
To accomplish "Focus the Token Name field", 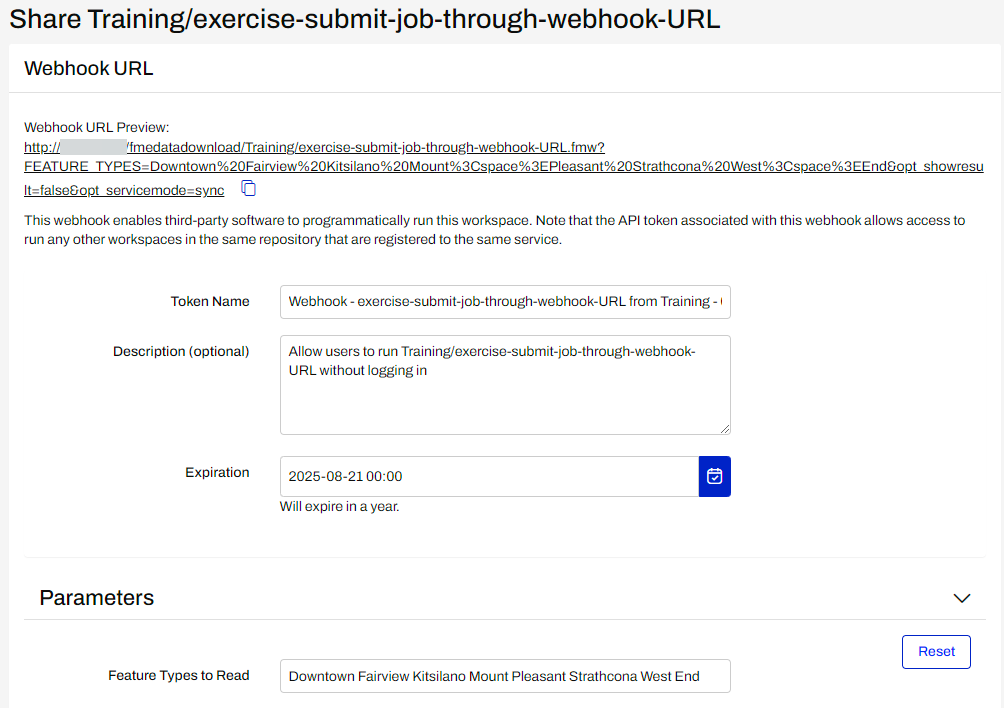I will click(505, 301).
